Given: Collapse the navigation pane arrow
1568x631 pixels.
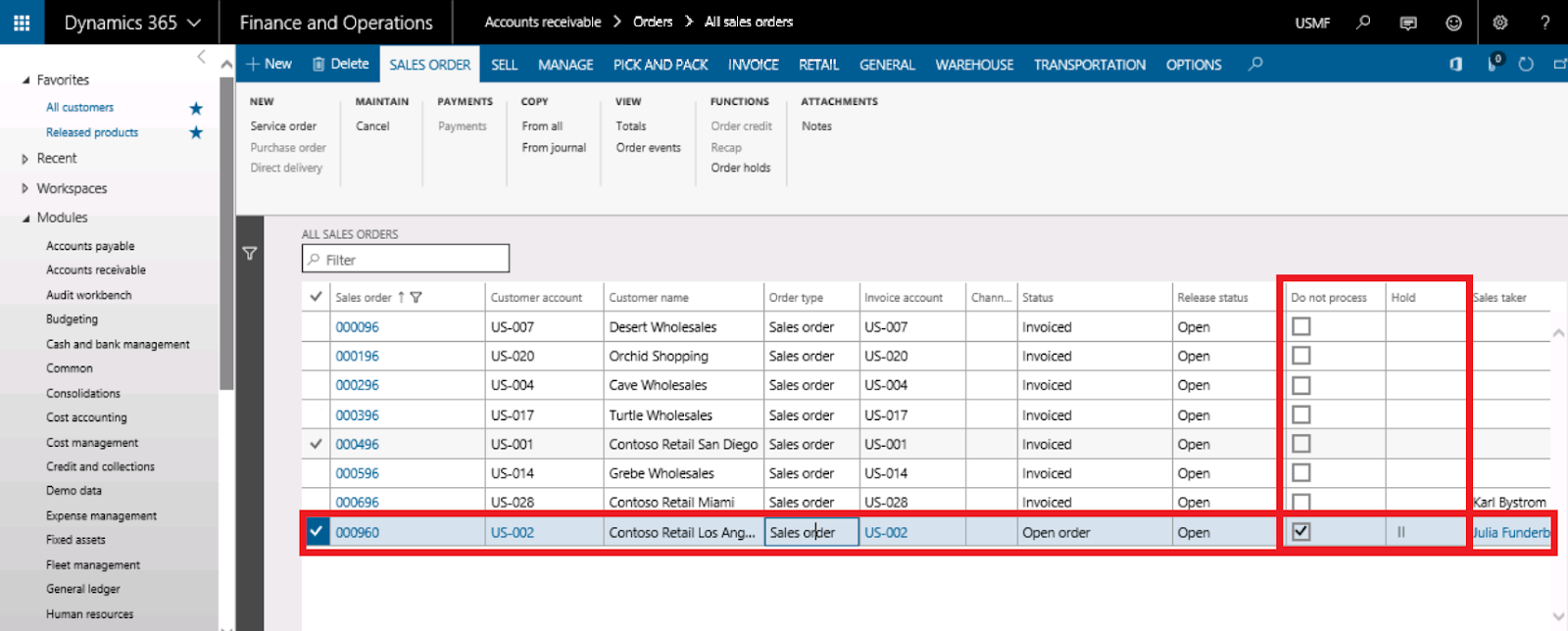Looking at the screenshot, I should coord(201,57).
